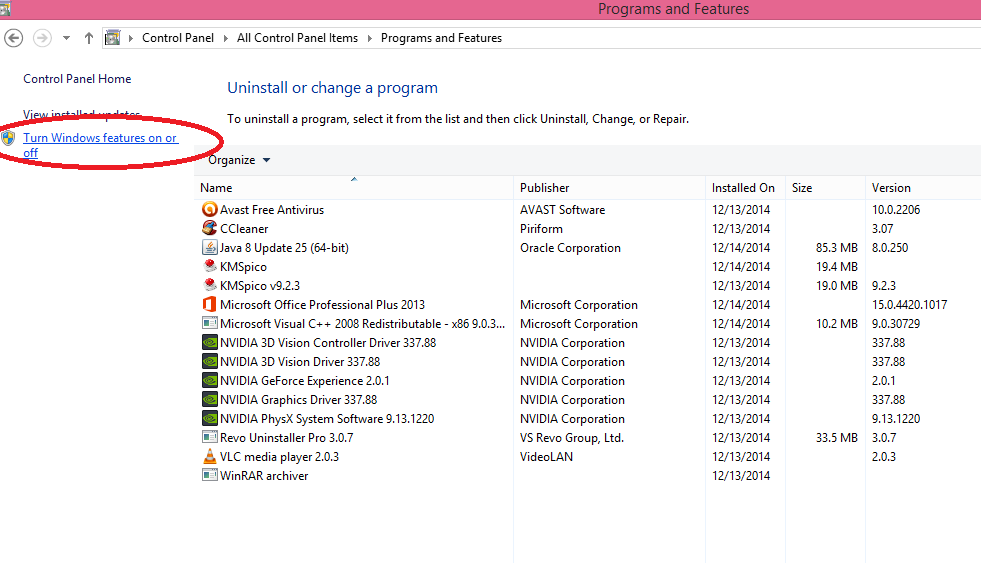The image size is (981, 563).
Task: Click the 33.5 MB size cell
Action: [836, 438]
